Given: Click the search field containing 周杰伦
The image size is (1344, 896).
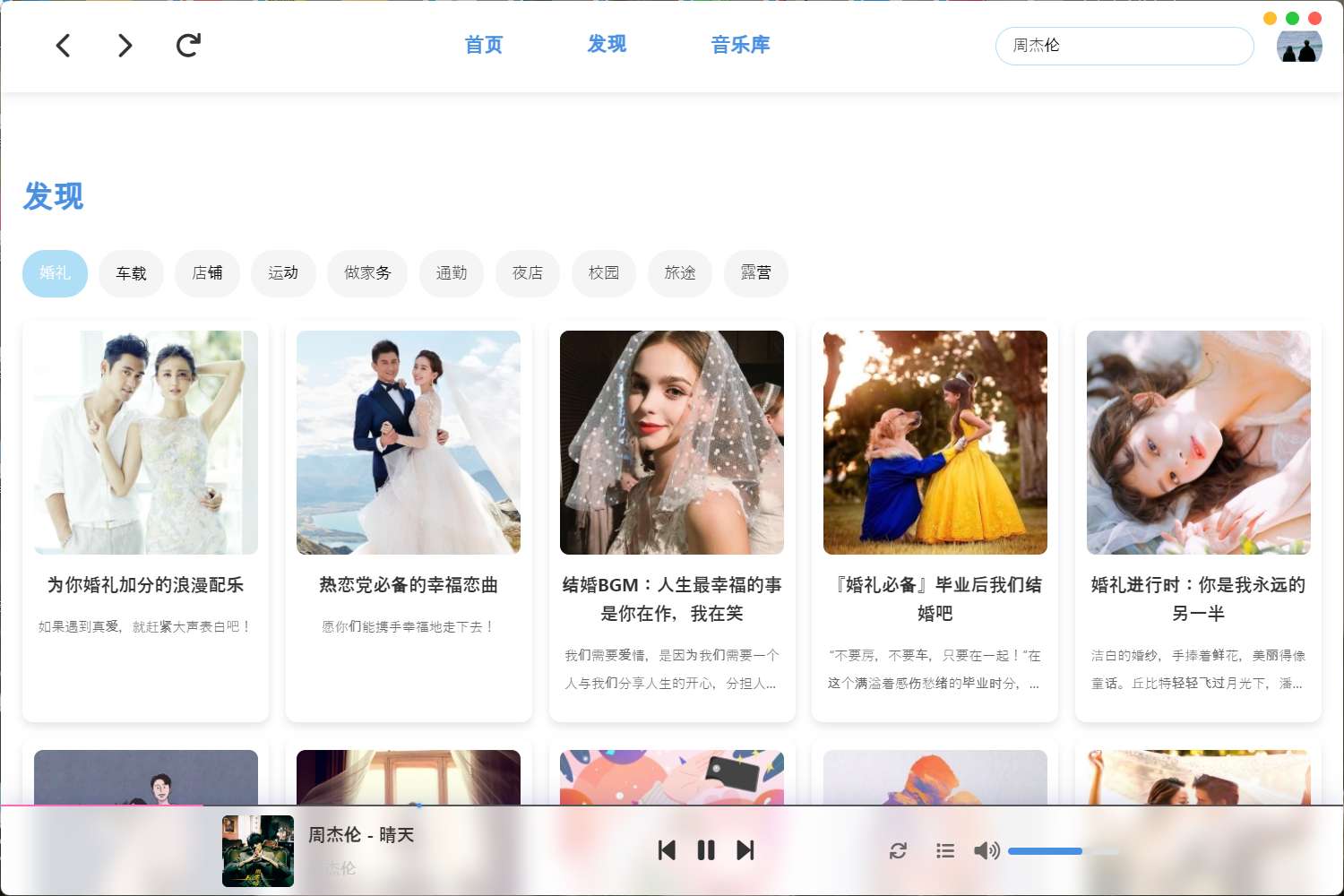Looking at the screenshot, I should (x=1124, y=46).
